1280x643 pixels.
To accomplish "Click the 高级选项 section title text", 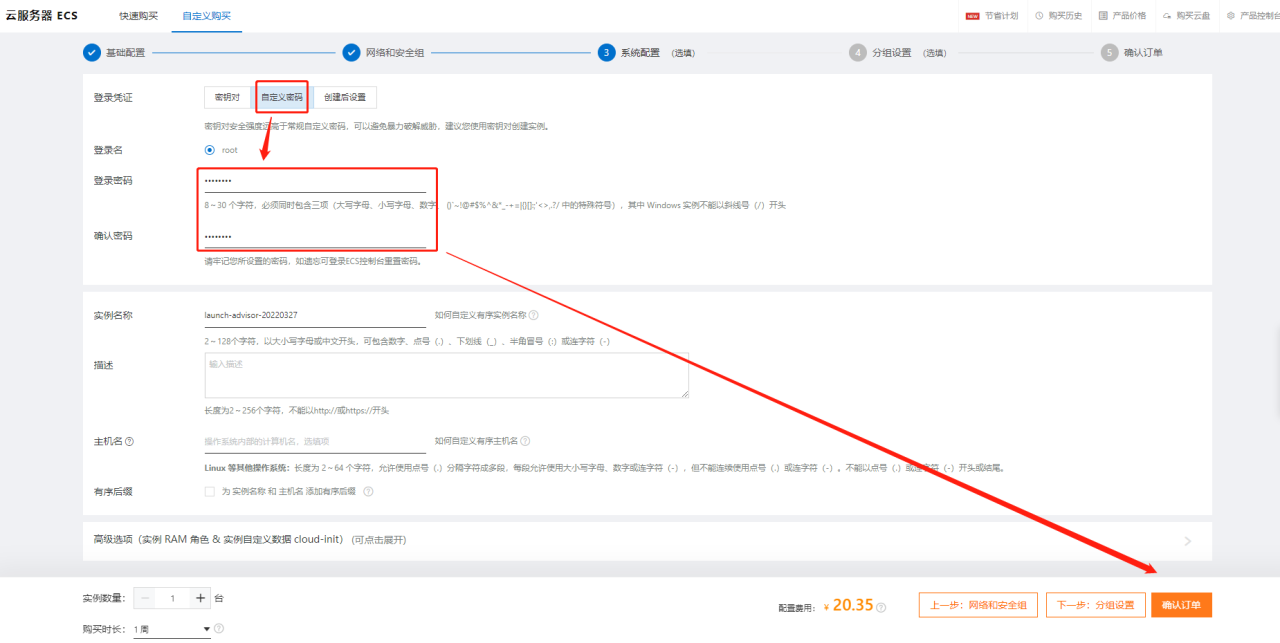I will coord(249,540).
